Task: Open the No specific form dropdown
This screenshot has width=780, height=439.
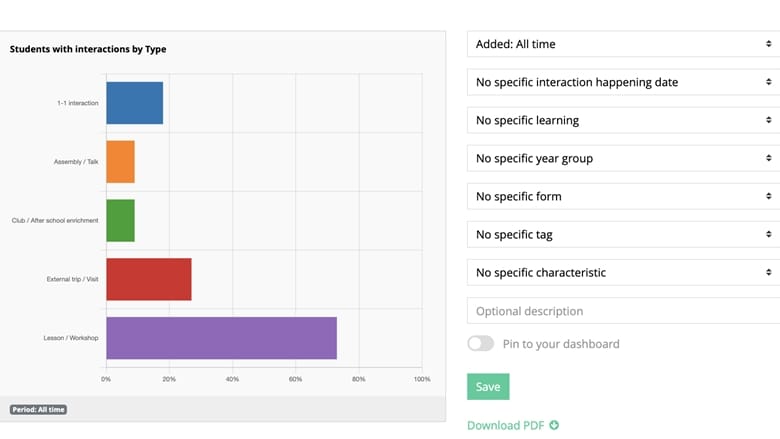Action: [622, 196]
